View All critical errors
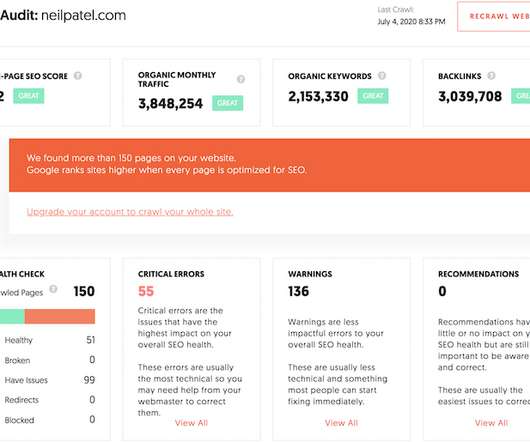This screenshot has height=442, width=530. (x=191, y=423)
